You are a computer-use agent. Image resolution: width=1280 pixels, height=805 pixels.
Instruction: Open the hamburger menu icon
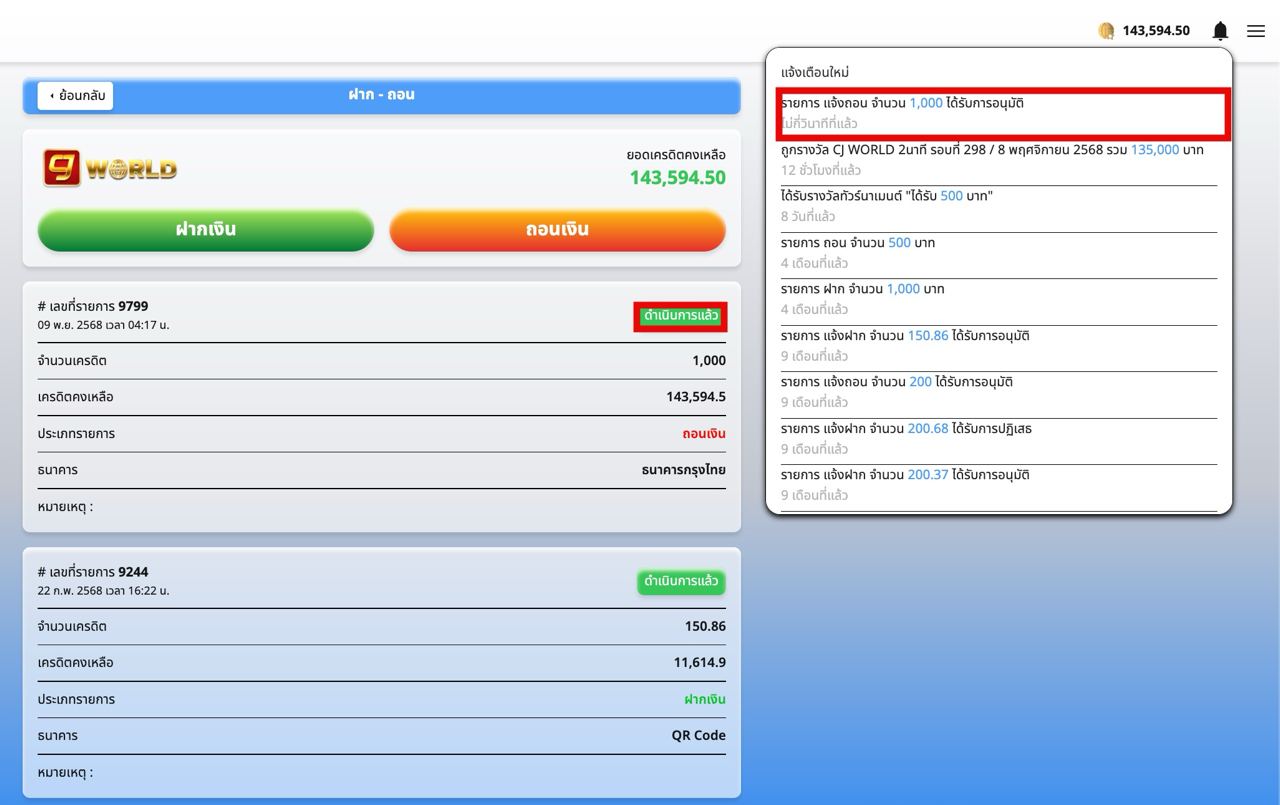click(x=1256, y=31)
